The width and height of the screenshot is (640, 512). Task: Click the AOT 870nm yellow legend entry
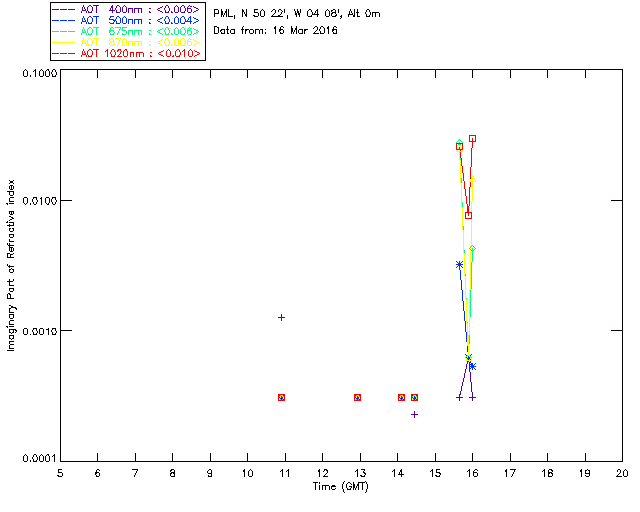pos(126,42)
